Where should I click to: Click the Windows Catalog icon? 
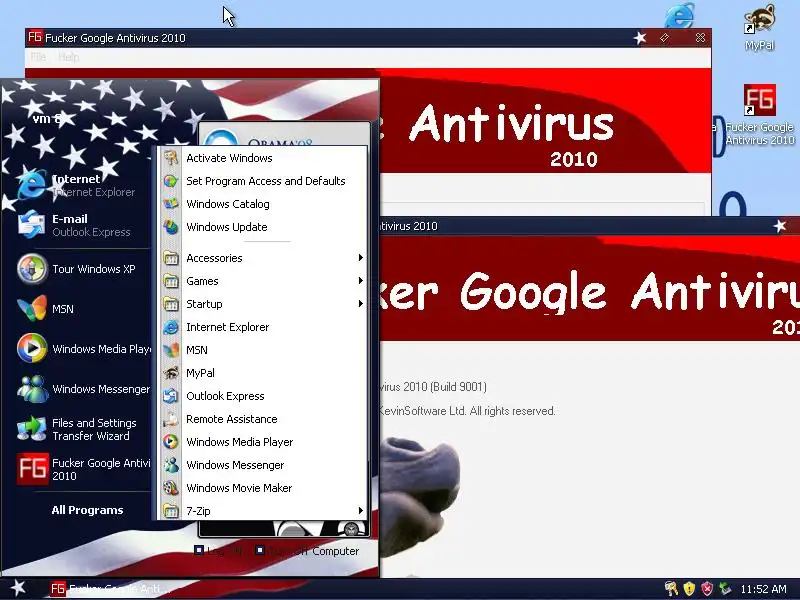pyautogui.click(x=171, y=204)
